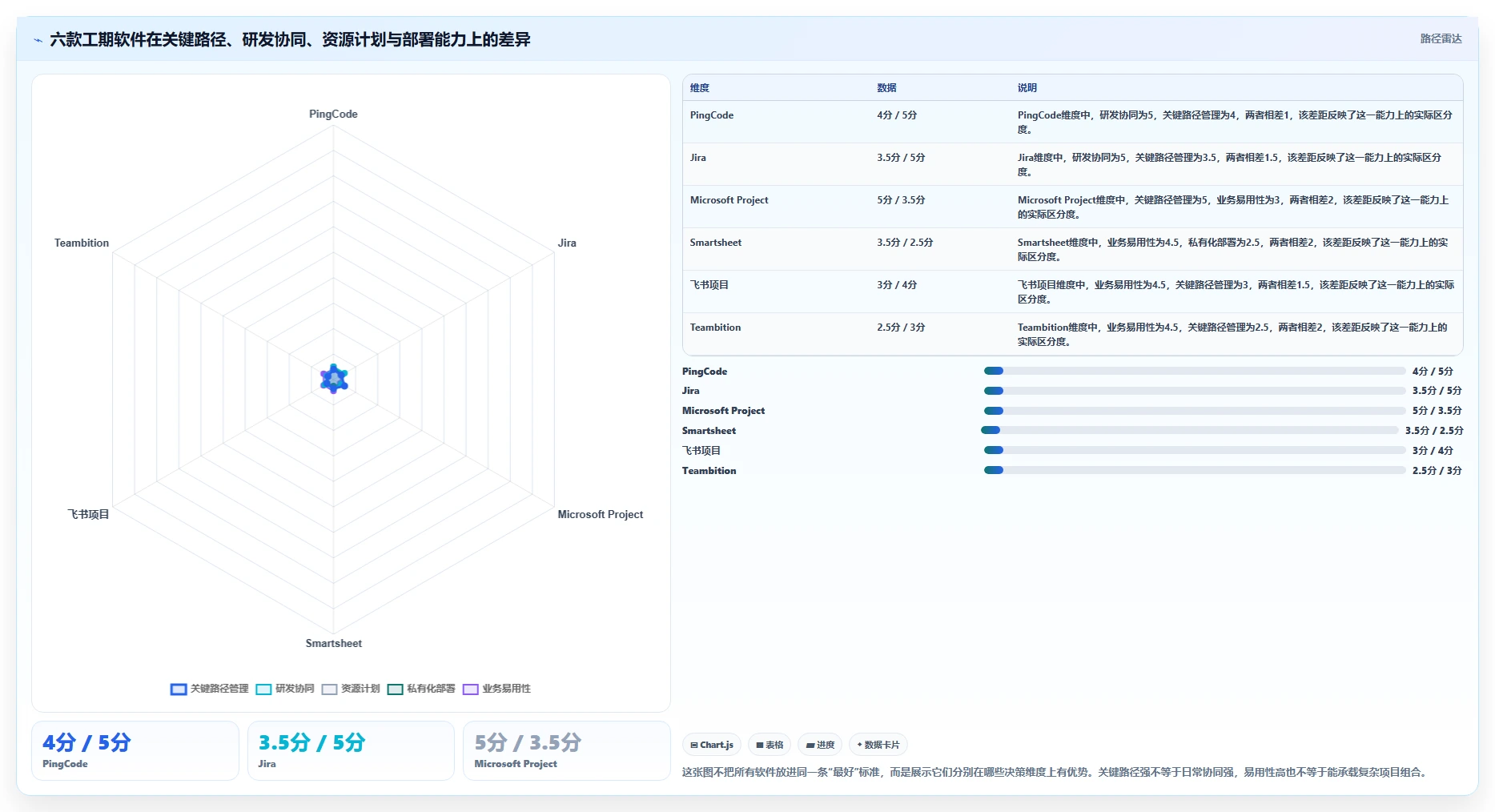Click the Microsoft Project radar axis label
Viewport: 1495px width, 812px height.
[x=601, y=514]
